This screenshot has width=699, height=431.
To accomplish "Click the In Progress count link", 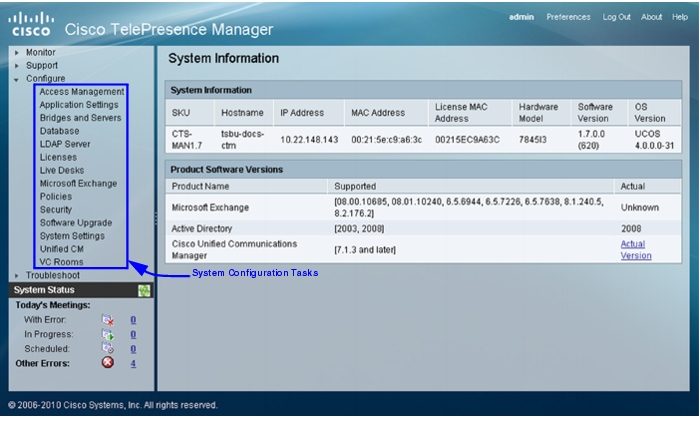I will click(133, 334).
